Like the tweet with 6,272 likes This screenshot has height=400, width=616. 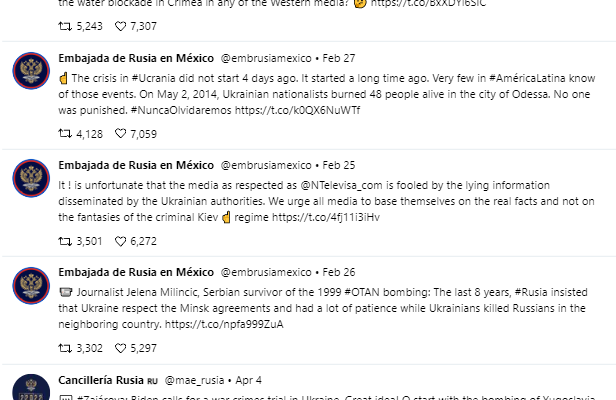tap(120, 241)
